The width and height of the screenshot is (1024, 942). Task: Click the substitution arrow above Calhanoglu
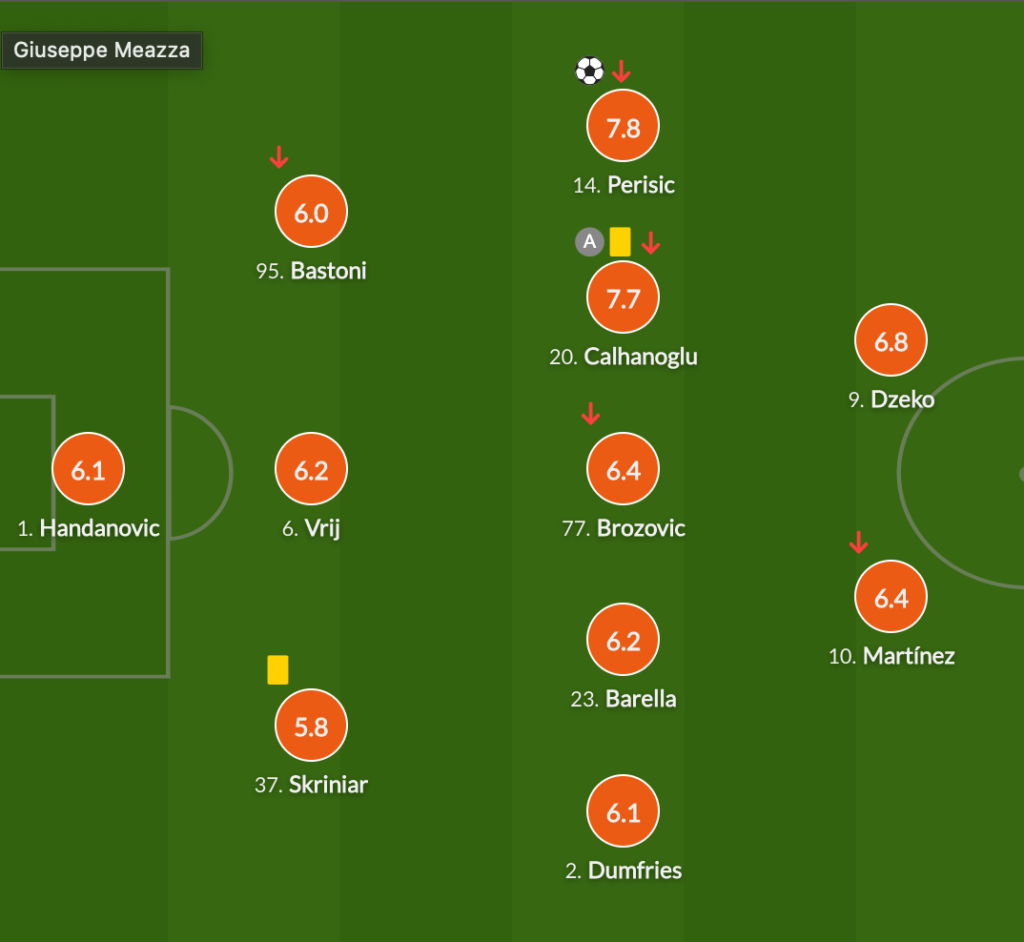coord(651,242)
